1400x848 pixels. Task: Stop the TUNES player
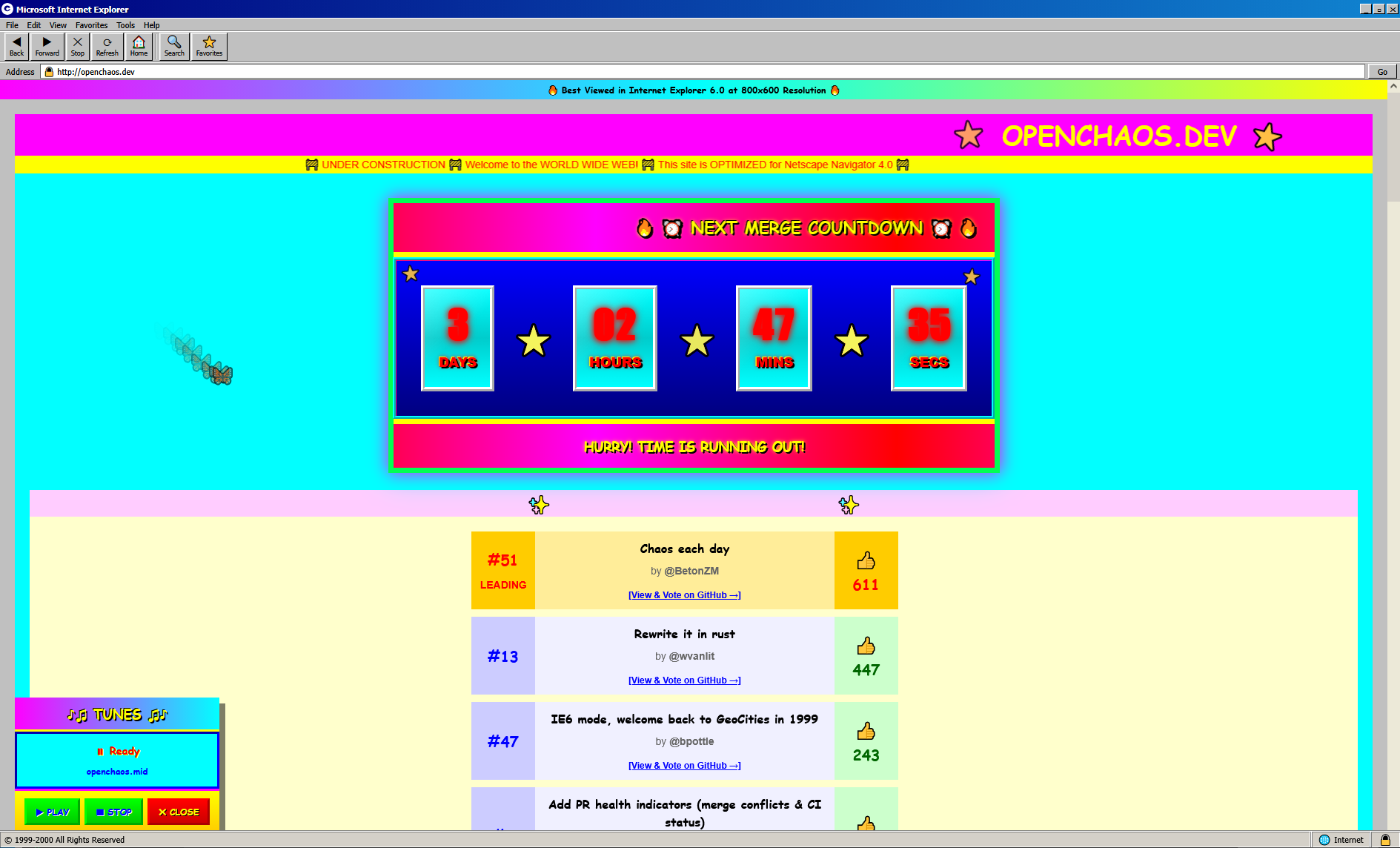pyautogui.click(x=113, y=812)
